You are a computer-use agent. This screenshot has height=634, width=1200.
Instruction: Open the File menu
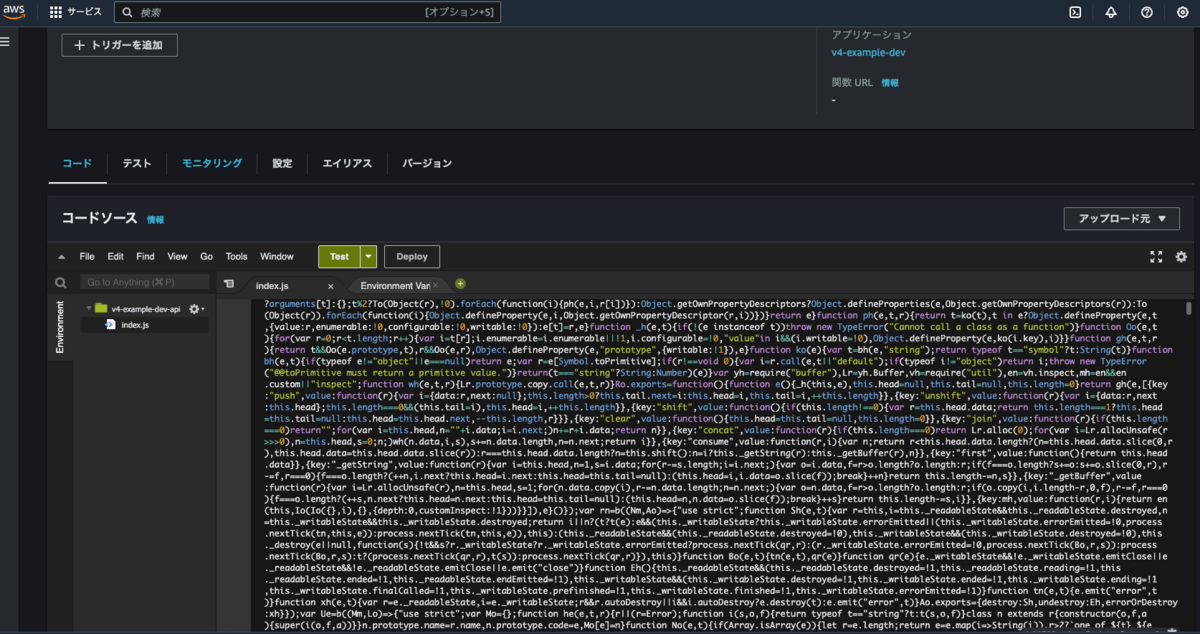click(87, 257)
